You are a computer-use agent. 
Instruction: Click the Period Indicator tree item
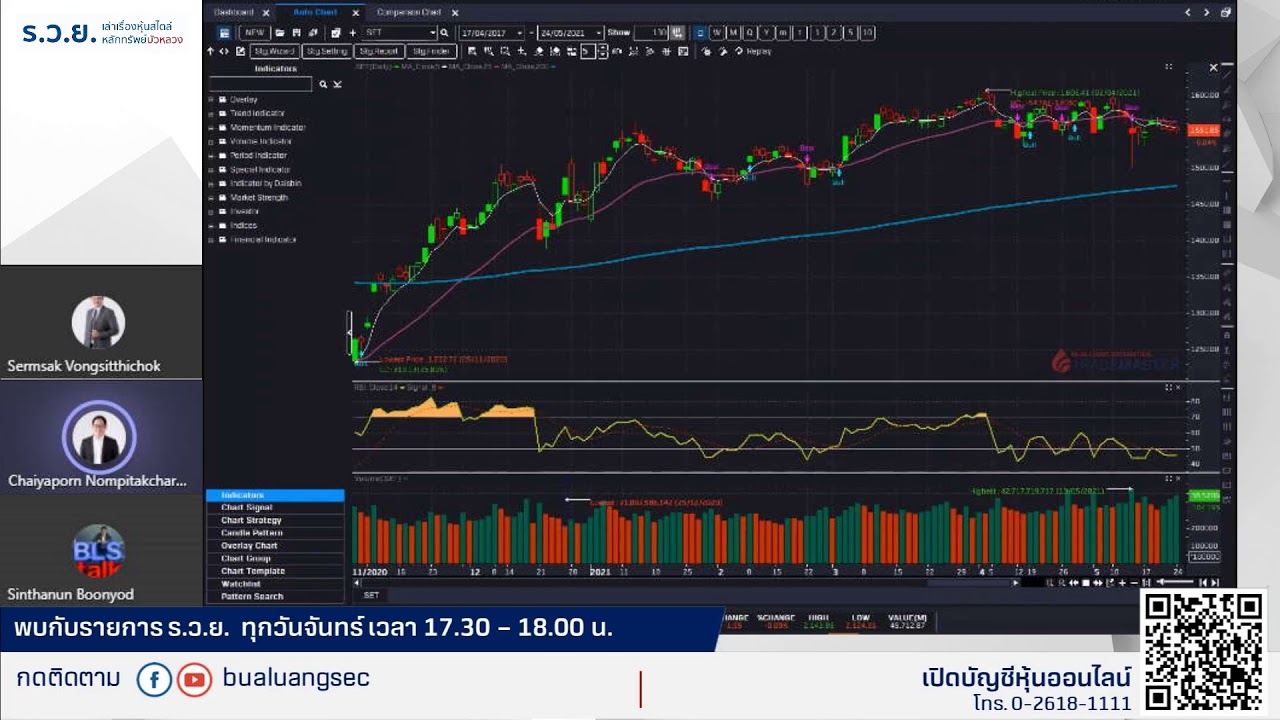259,156
